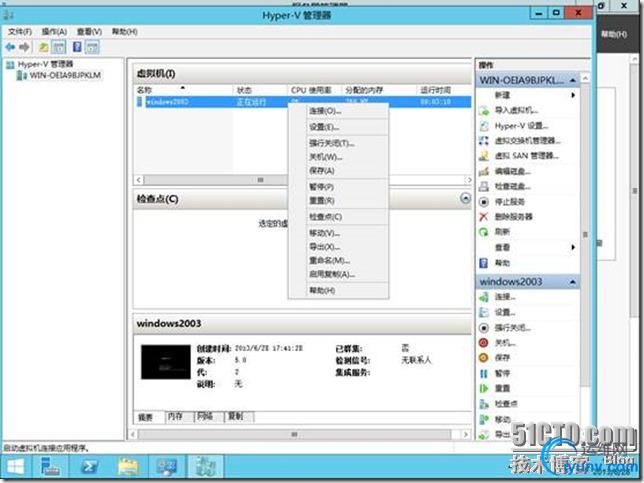This screenshot has height=483, width=644.
Task: Collapse the 检查点(C) panel with the round arrow
Action: coord(465,199)
